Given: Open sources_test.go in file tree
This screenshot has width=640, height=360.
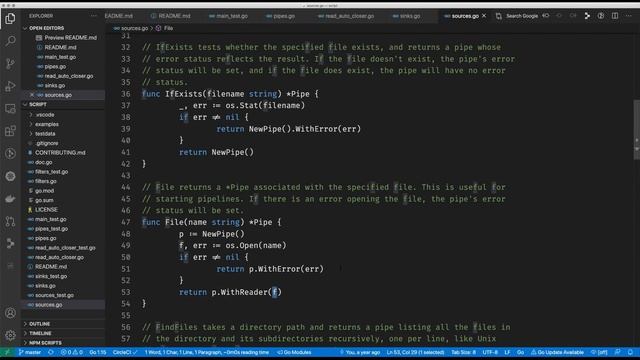Looking at the screenshot, I should pos(54,295).
